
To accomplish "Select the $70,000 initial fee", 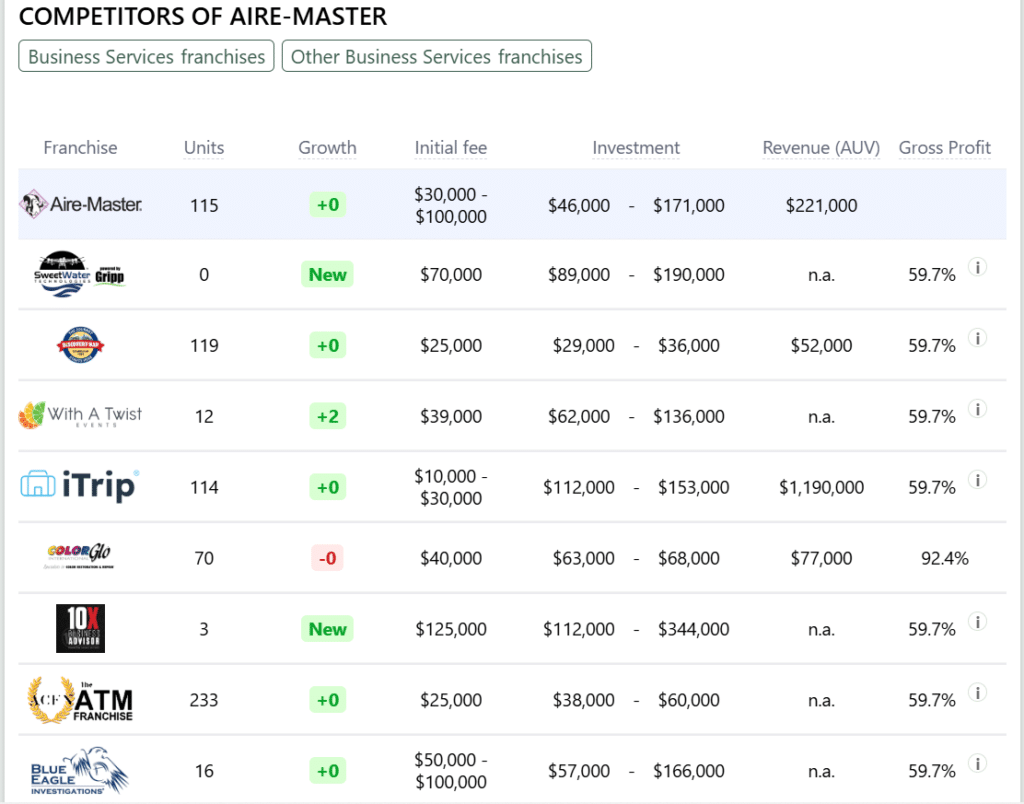I will click(451, 274).
